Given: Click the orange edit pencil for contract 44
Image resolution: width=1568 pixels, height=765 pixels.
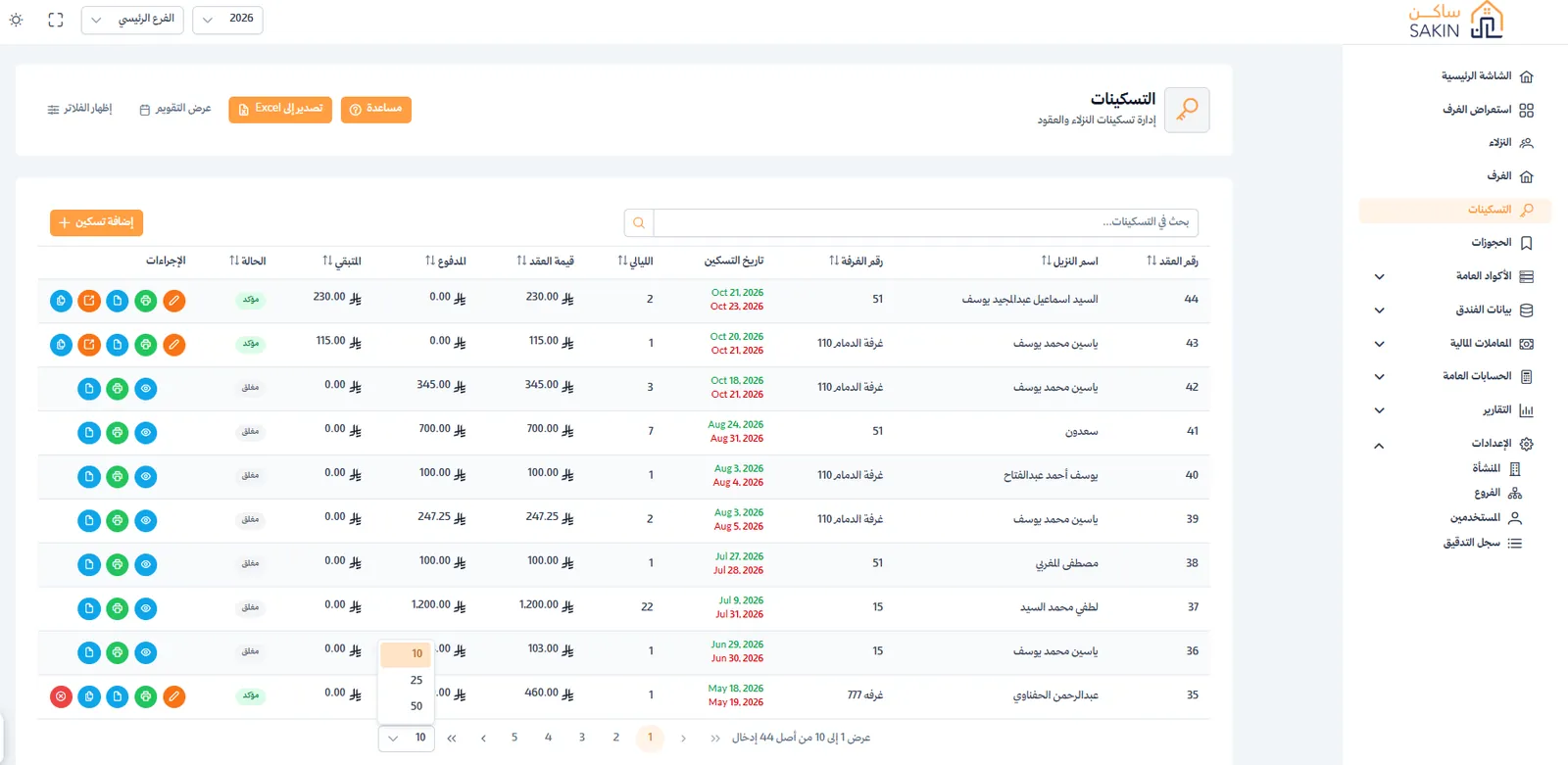Looking at the screenshot, I should click(174, 301).
